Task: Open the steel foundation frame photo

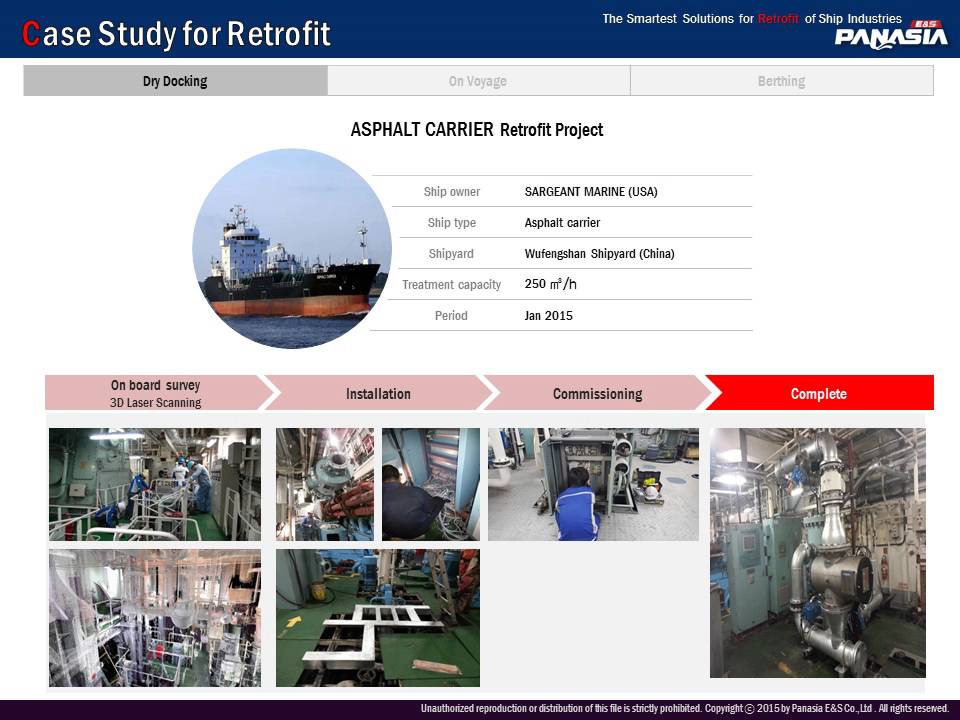Action: pos(378,618)
